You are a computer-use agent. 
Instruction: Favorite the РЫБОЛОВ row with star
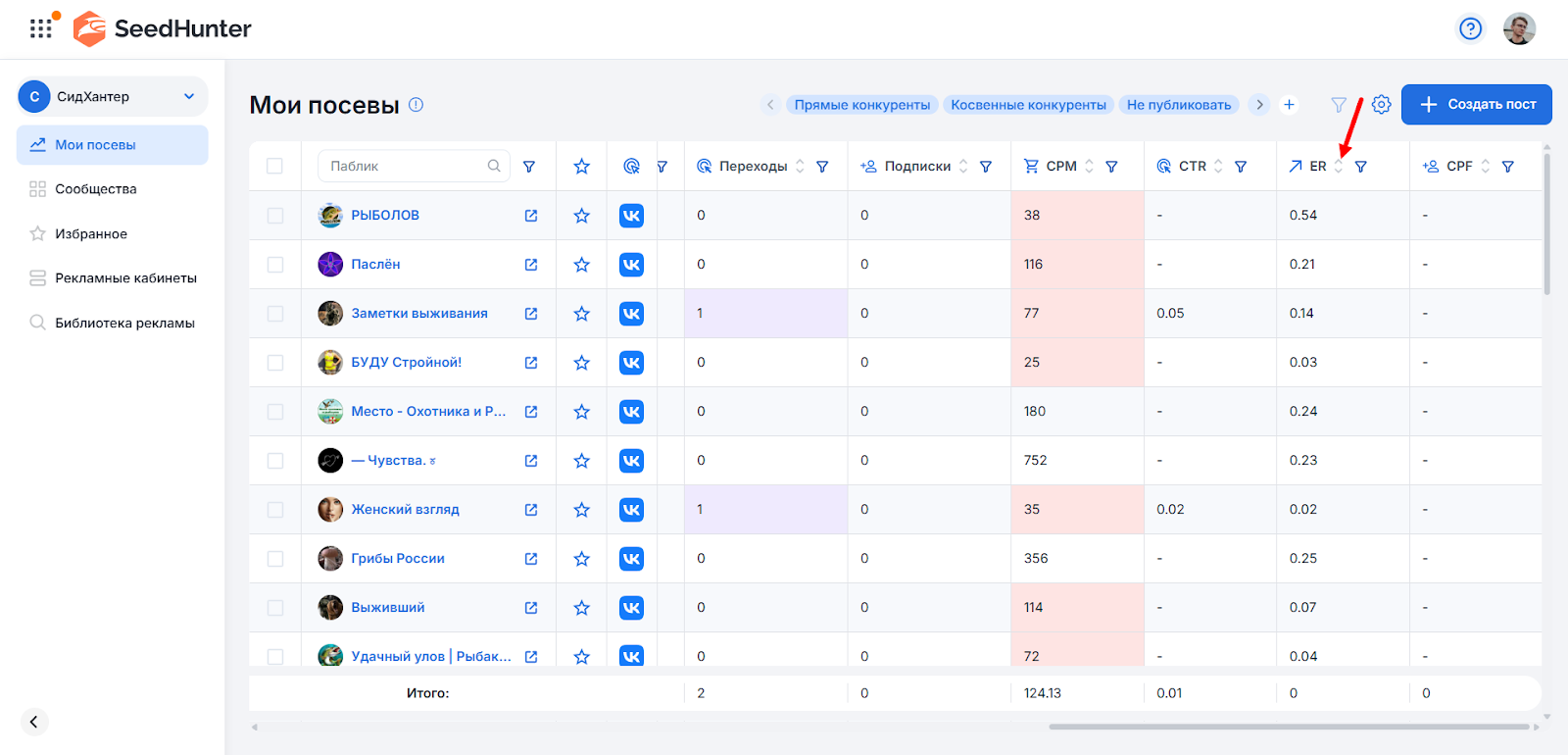pos(581,216)
